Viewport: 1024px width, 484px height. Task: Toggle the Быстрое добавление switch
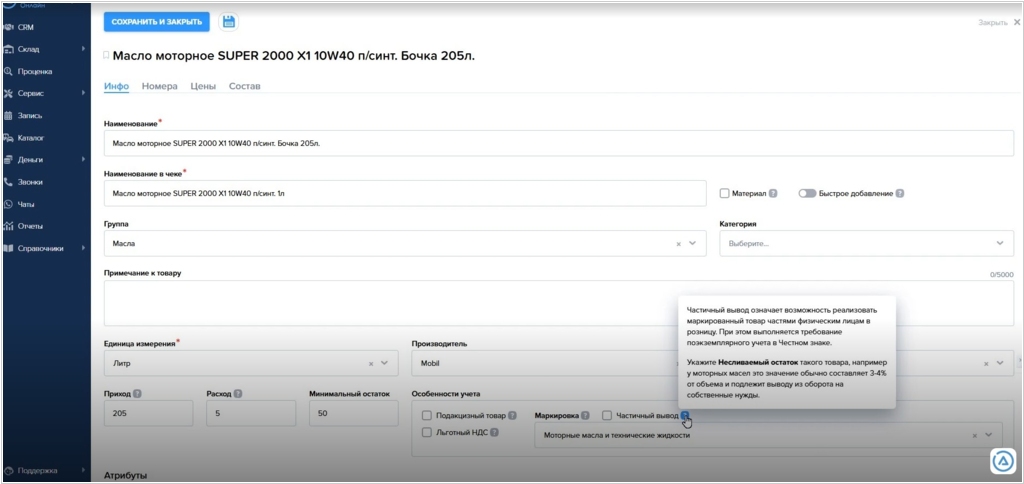click(807, 194)
